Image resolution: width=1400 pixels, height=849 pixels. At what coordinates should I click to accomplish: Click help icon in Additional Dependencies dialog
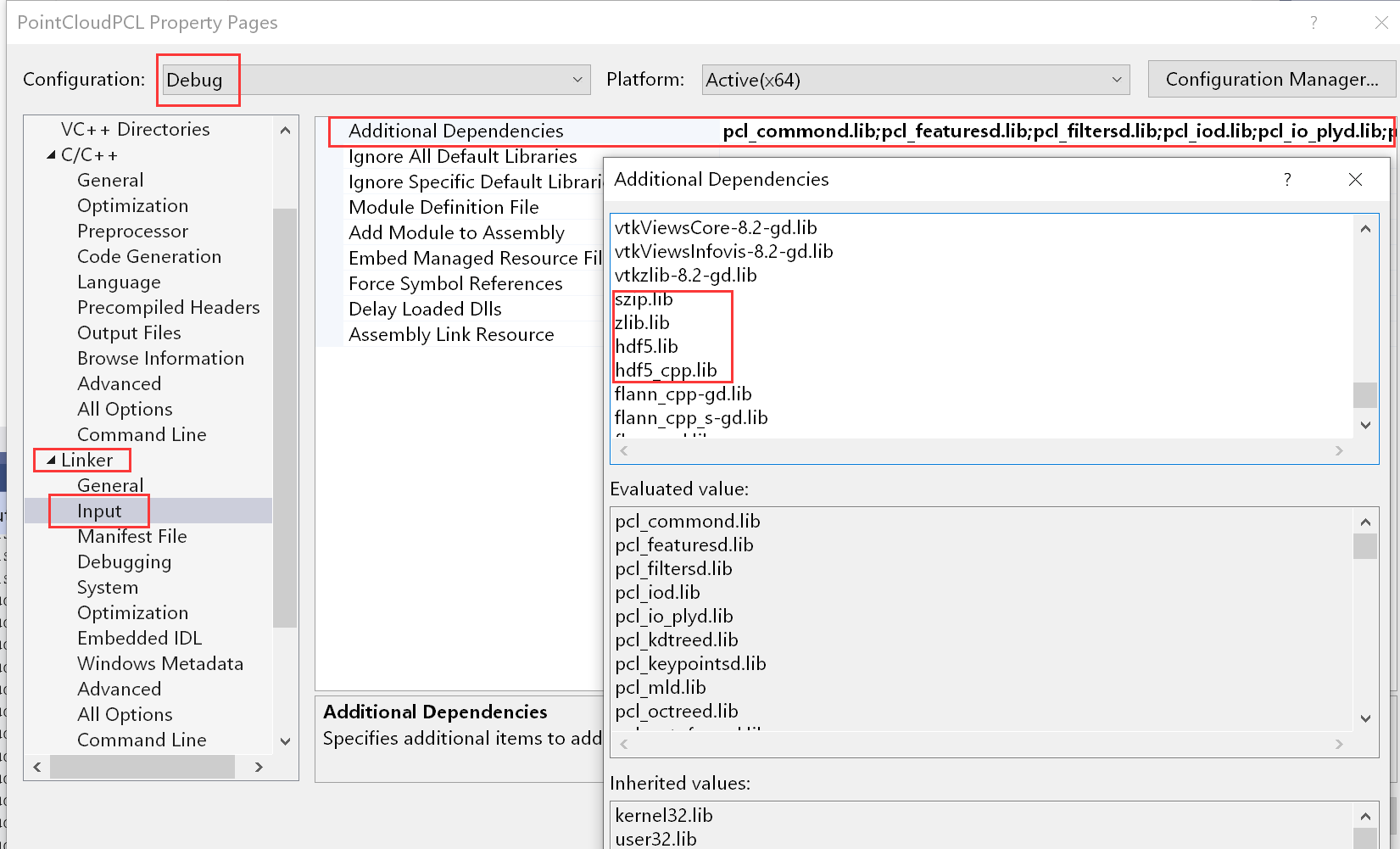(x=1287, y=179)
